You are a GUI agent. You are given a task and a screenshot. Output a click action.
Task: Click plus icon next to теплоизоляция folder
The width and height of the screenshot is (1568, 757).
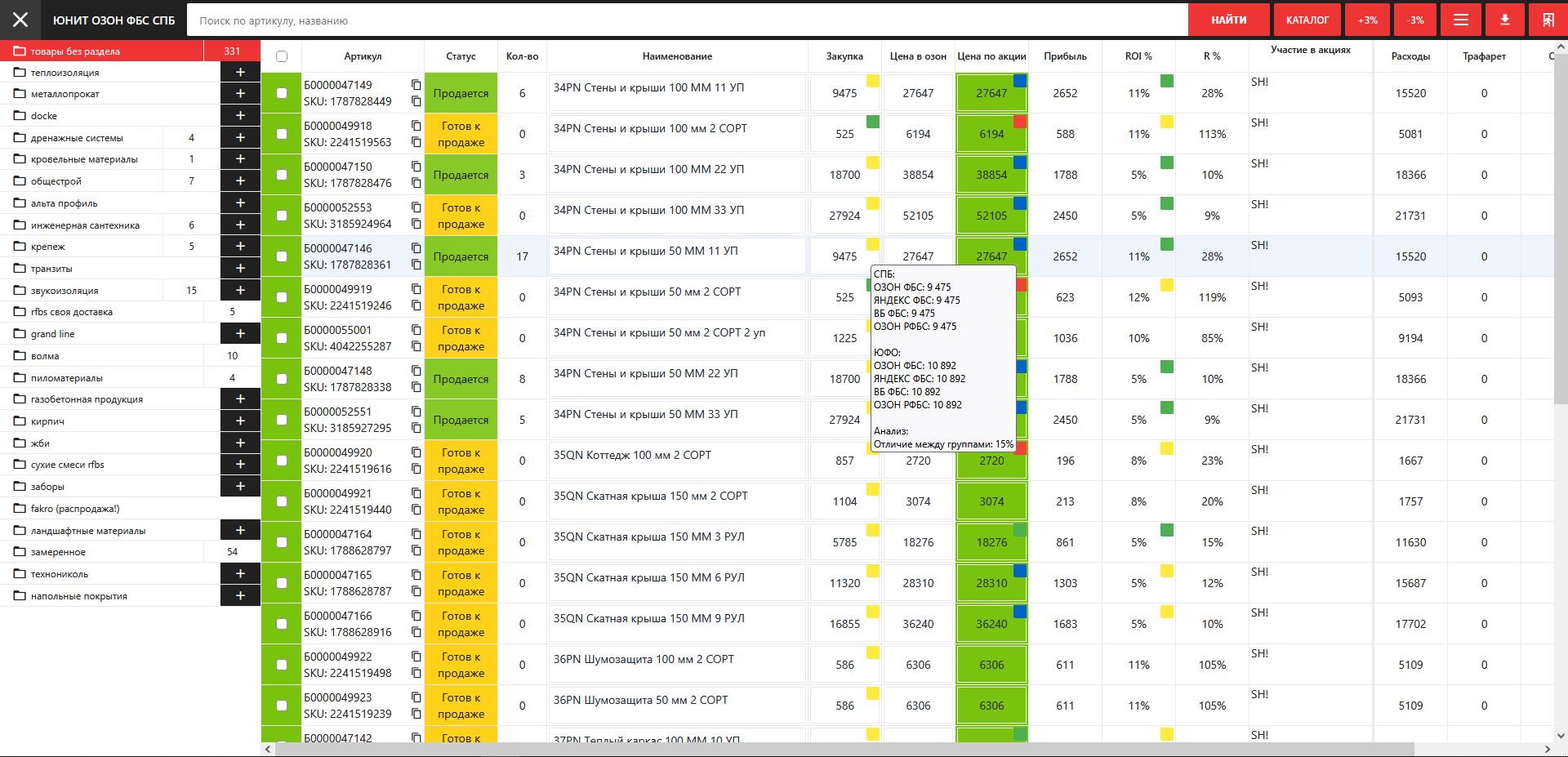coord(240,72)
